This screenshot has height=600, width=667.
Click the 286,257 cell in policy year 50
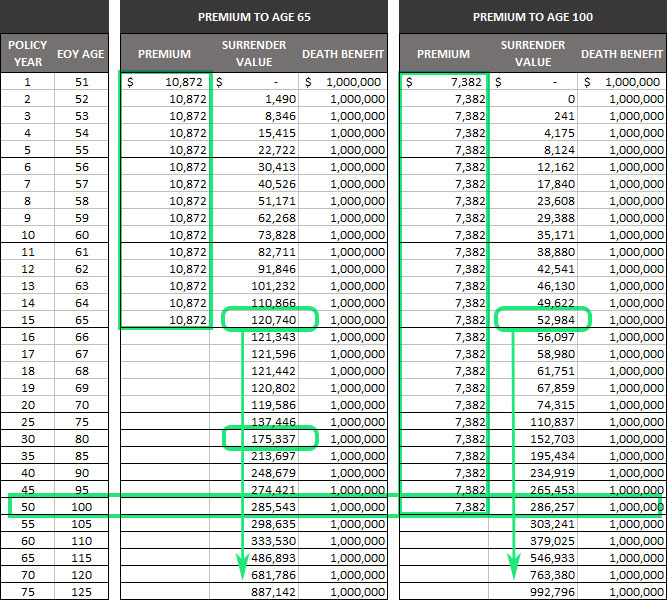point(533,507)
